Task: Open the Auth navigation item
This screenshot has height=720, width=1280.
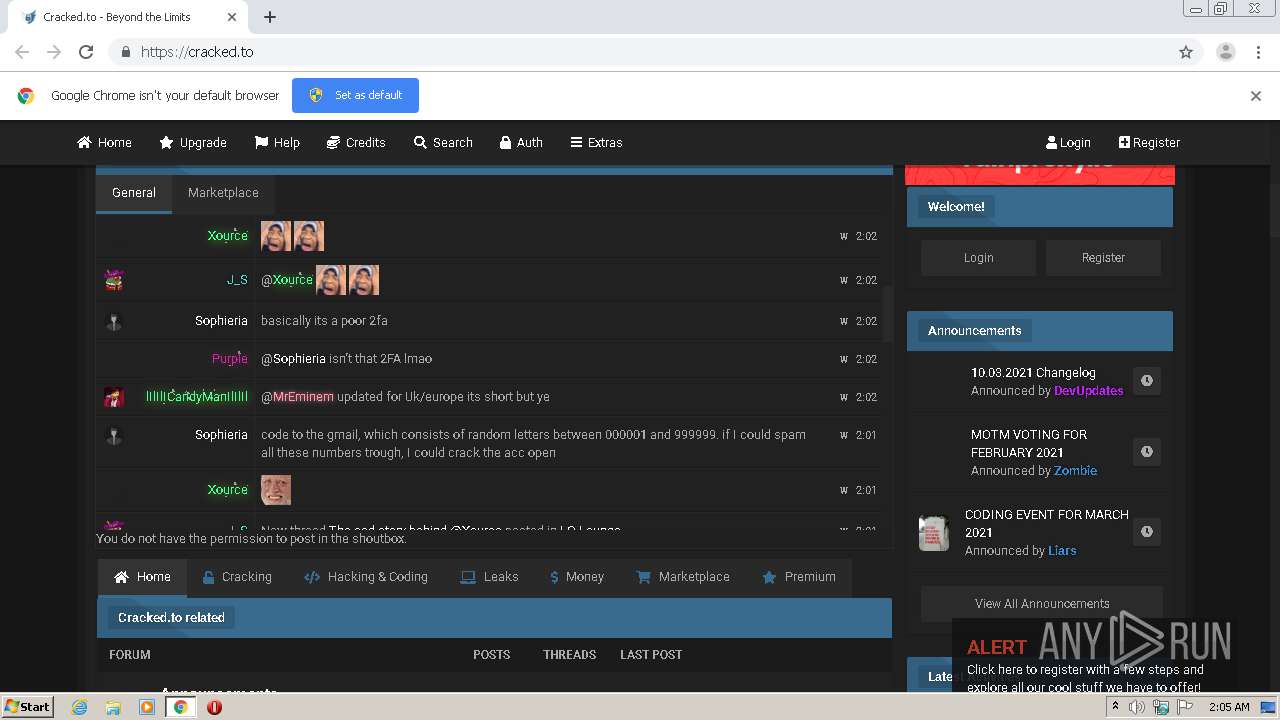Action: [521, 142]
